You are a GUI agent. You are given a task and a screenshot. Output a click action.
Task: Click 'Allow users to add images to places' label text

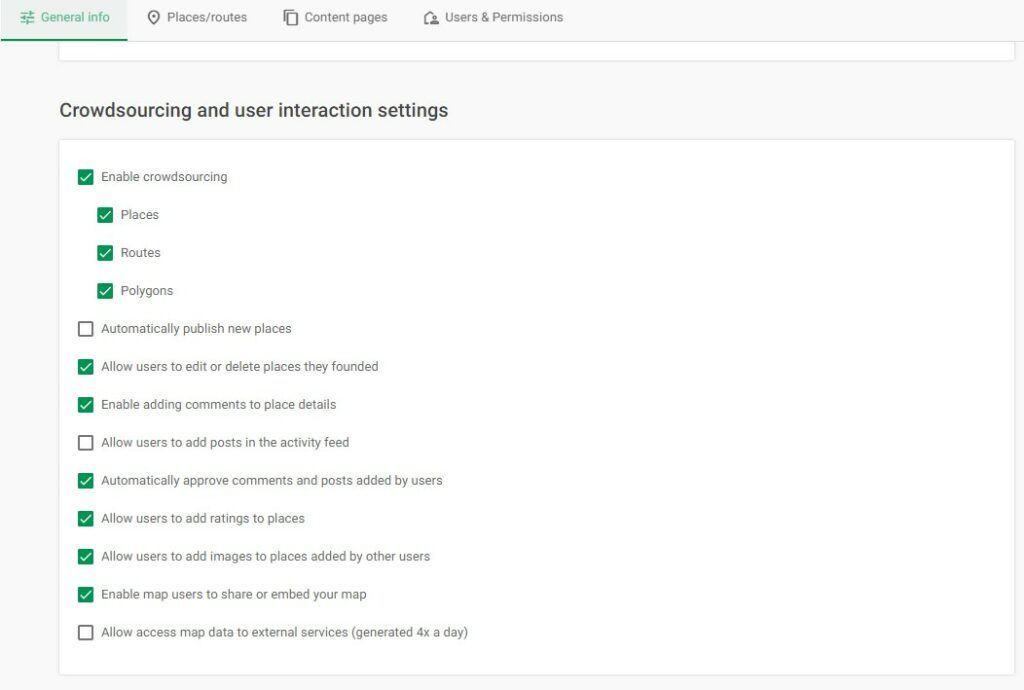tap(265, 556)
